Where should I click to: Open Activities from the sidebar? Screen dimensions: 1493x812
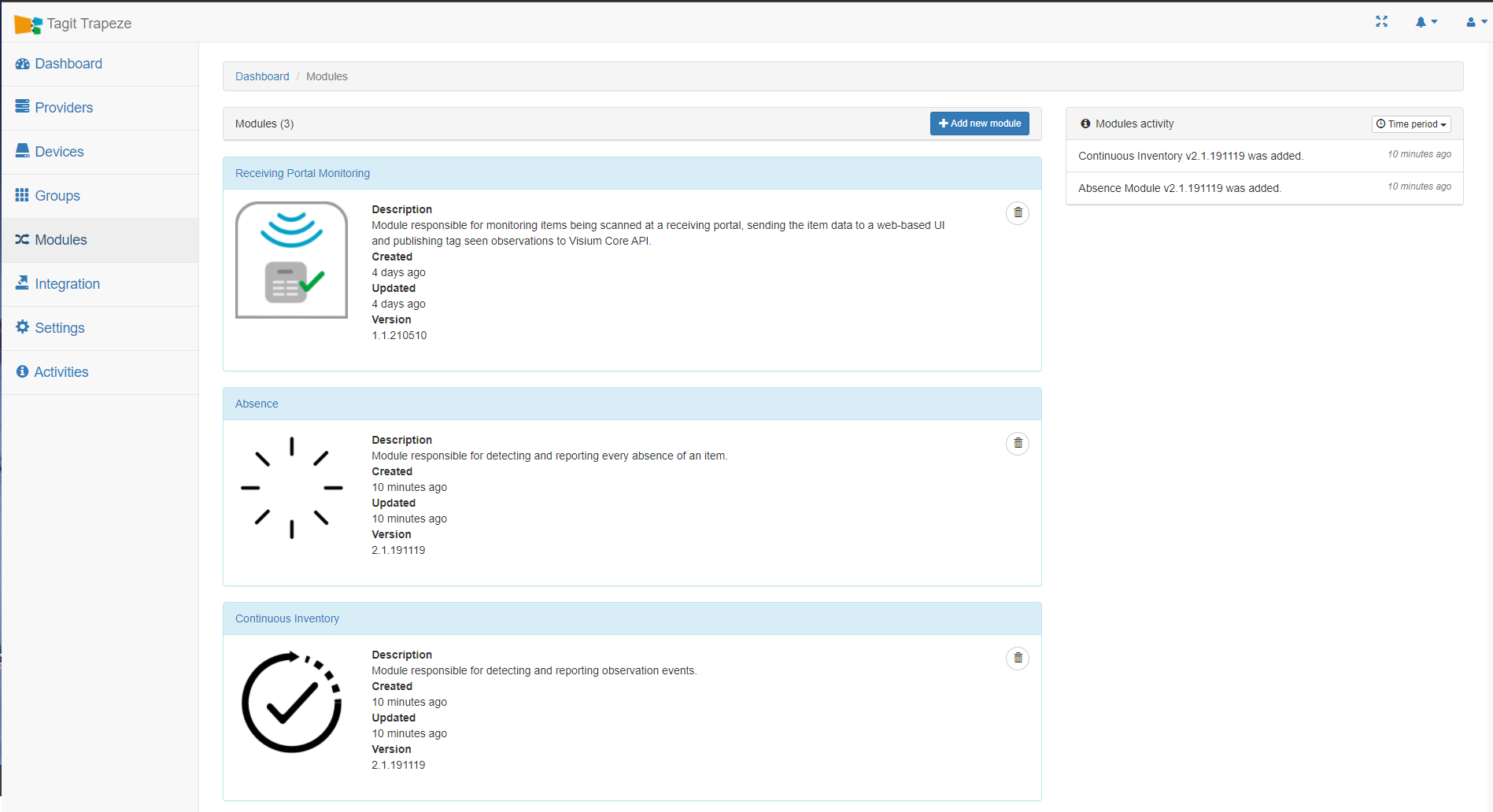(100, 372)
